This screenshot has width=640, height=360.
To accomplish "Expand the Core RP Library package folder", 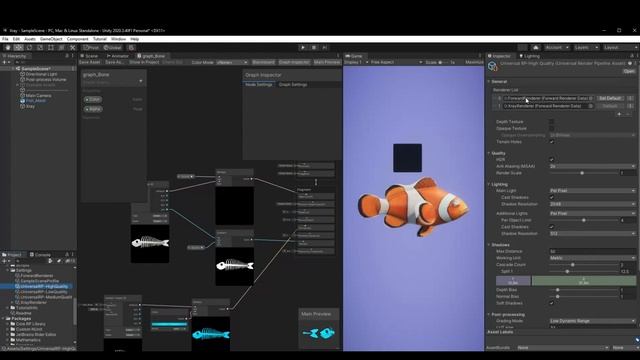I will click(7, 324).
